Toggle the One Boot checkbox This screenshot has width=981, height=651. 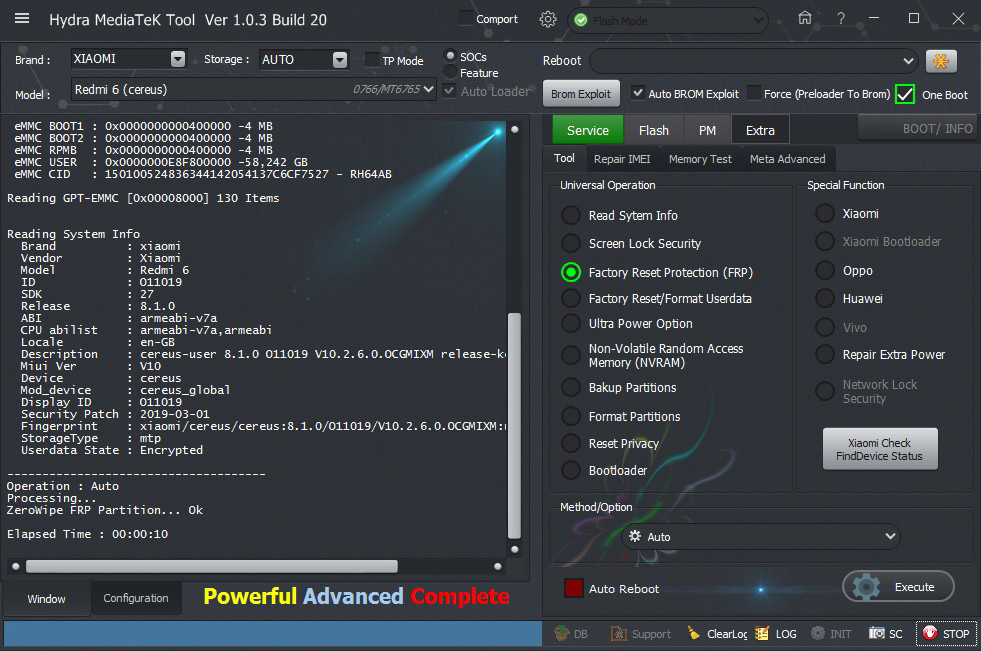(905, 94)
